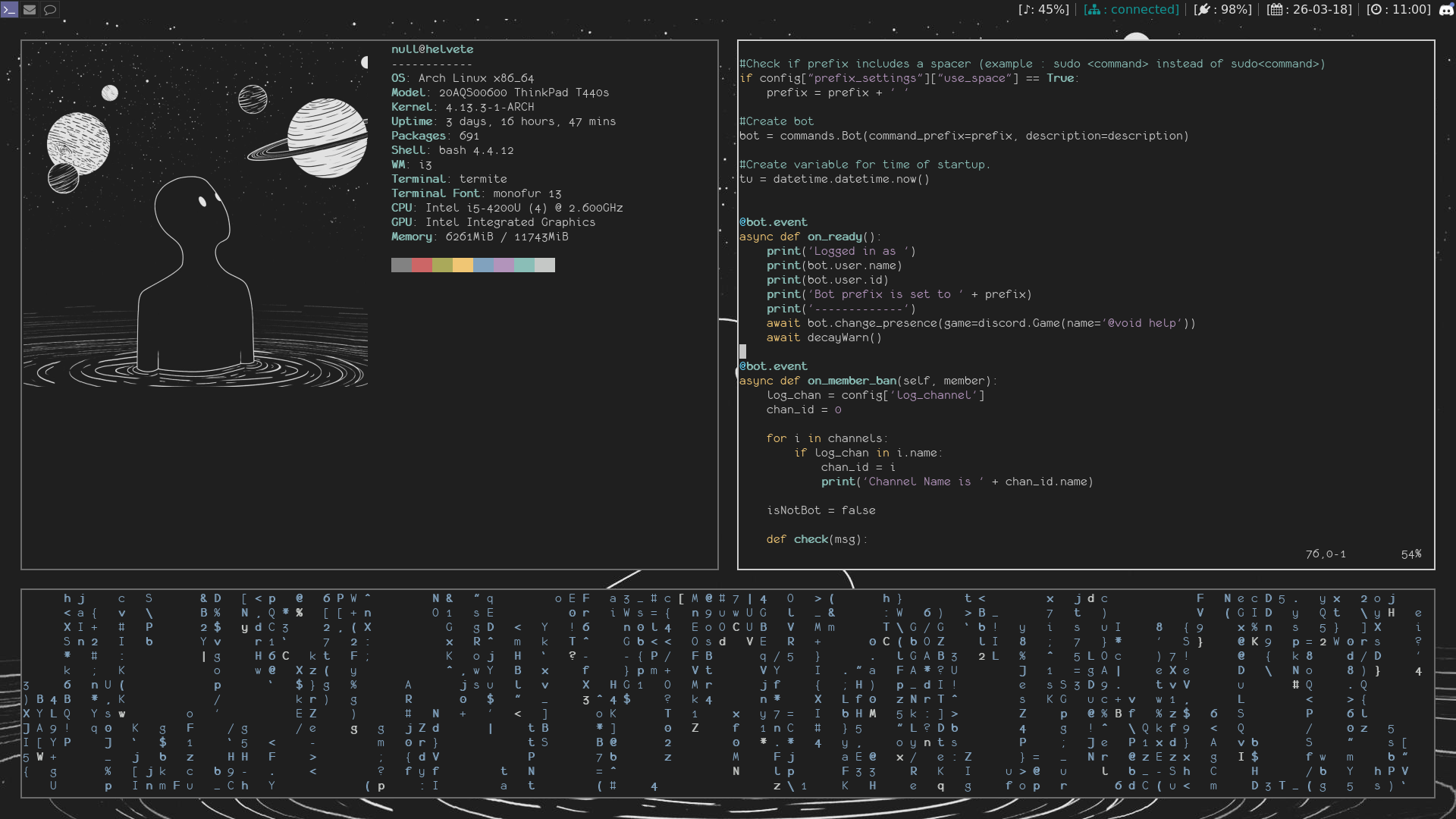Screen dimensions: 1456x819
Task: Click the calendar date icon
Action: [x=1276, y=10]
